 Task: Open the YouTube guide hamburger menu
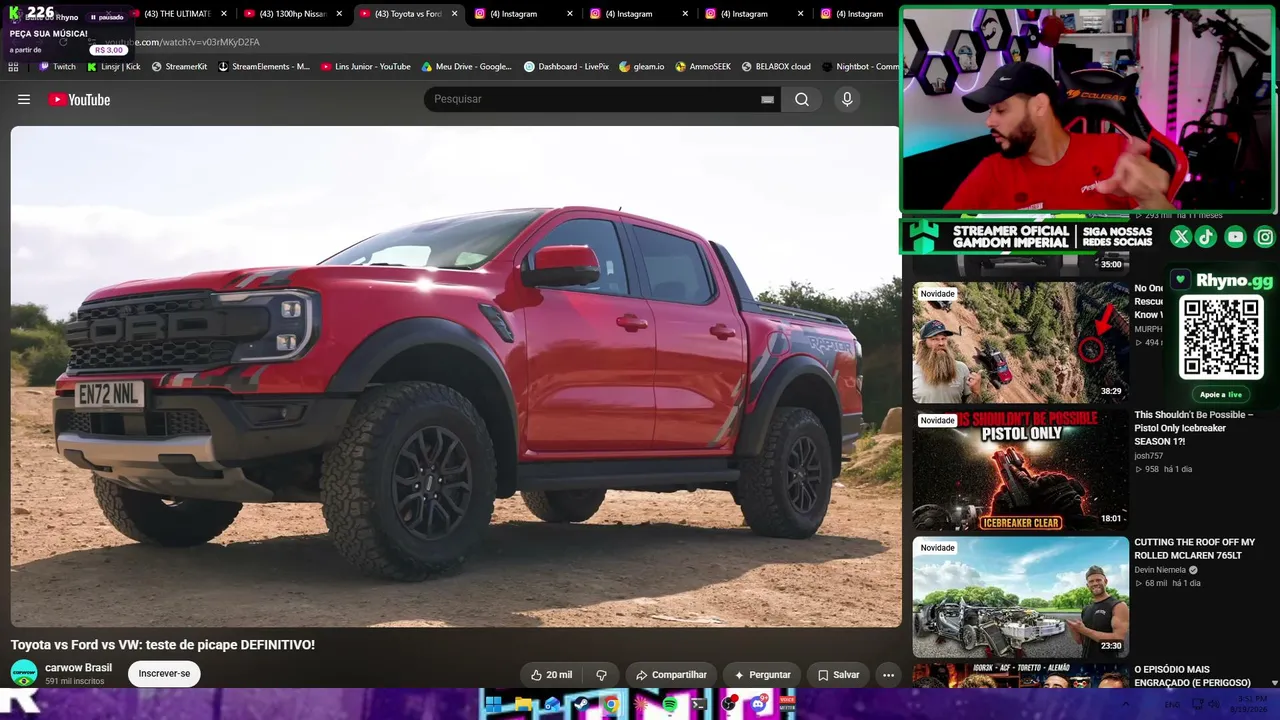pos(24,99)
